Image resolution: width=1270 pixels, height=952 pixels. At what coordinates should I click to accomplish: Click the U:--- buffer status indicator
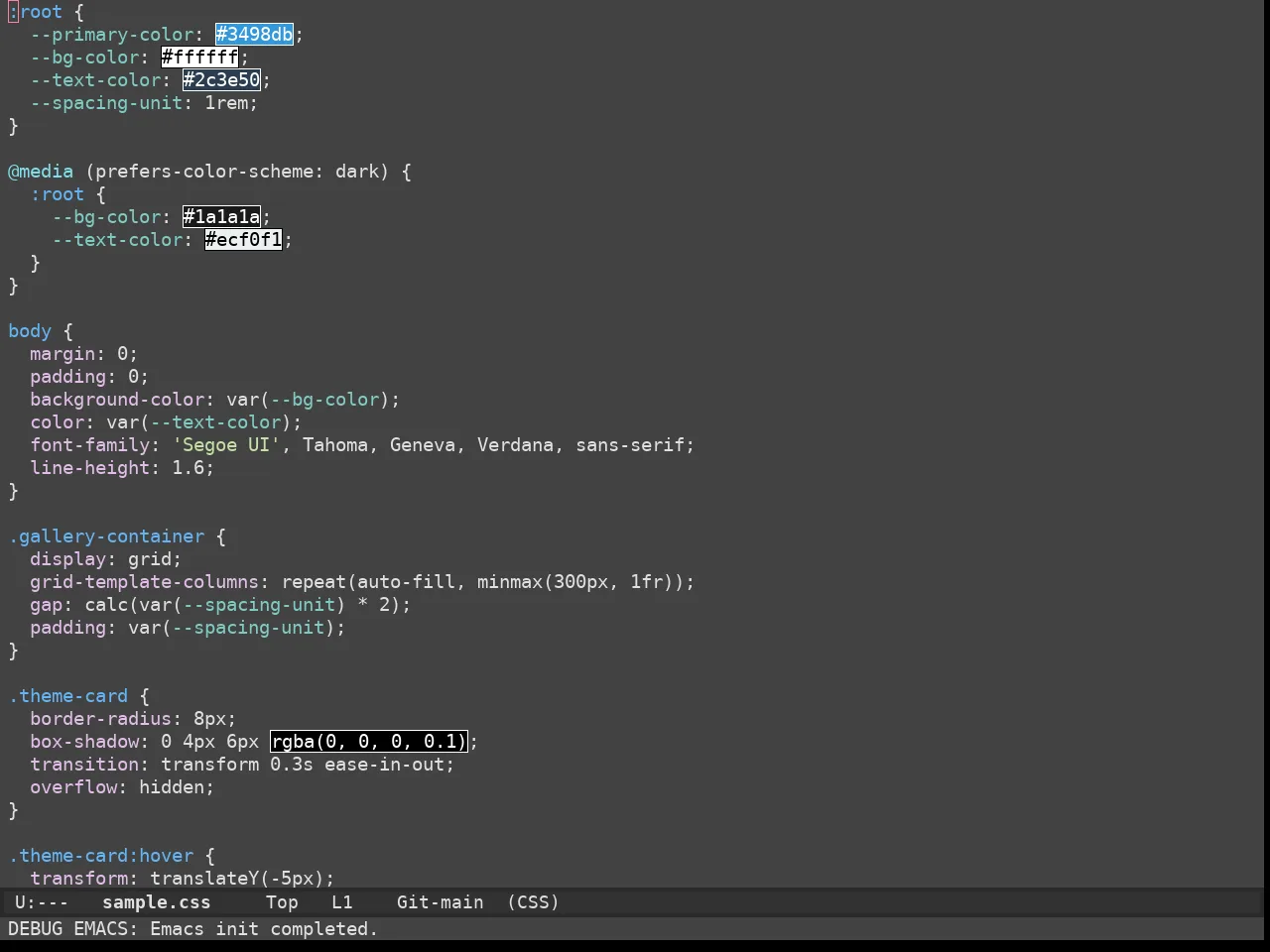tap(42, 902)
